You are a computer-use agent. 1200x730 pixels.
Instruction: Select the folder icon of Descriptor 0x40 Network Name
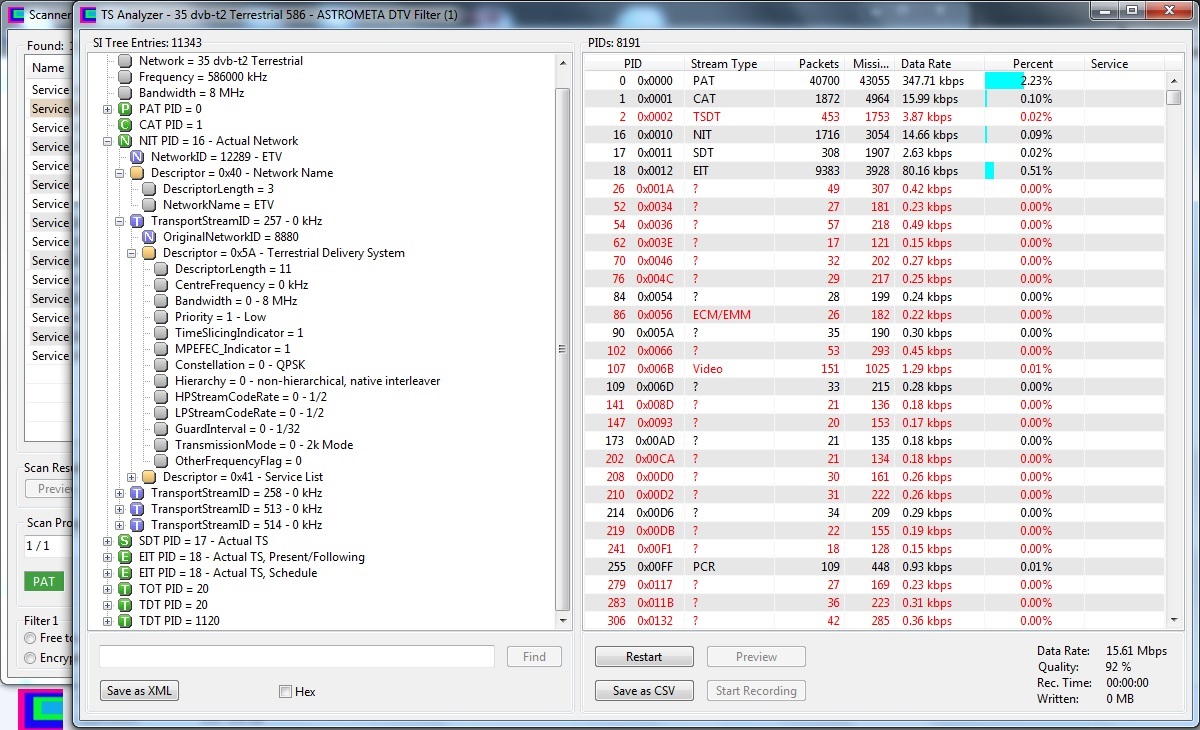coord(137,173)
